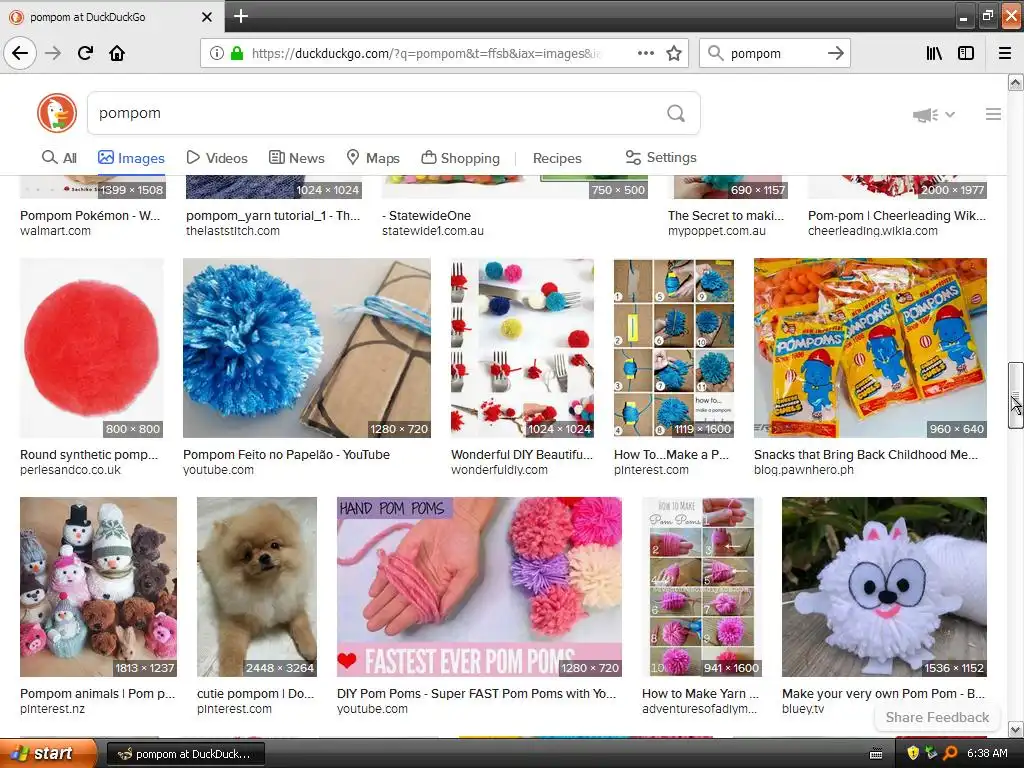This screenshot has height=768, width=1024.
Task: Run search with DuckDuckGo magnifier button
Action: (x=676, y=114)
